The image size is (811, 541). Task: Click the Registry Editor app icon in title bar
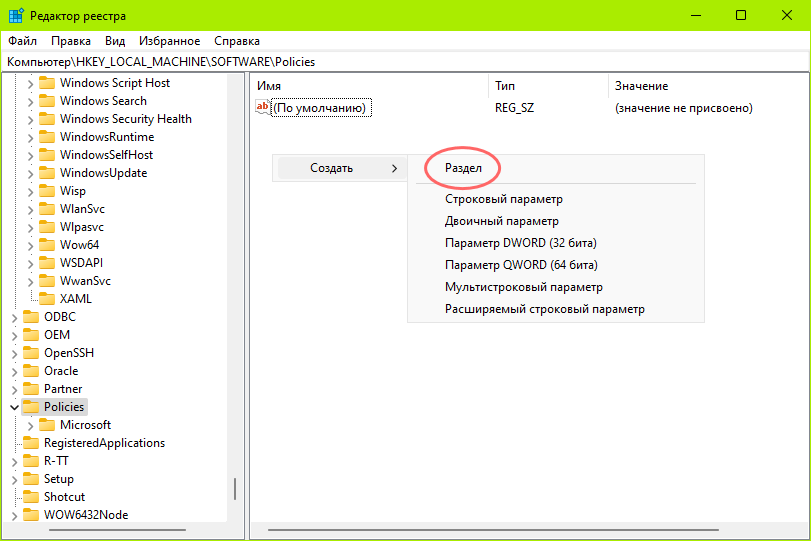tap(16, 15)
